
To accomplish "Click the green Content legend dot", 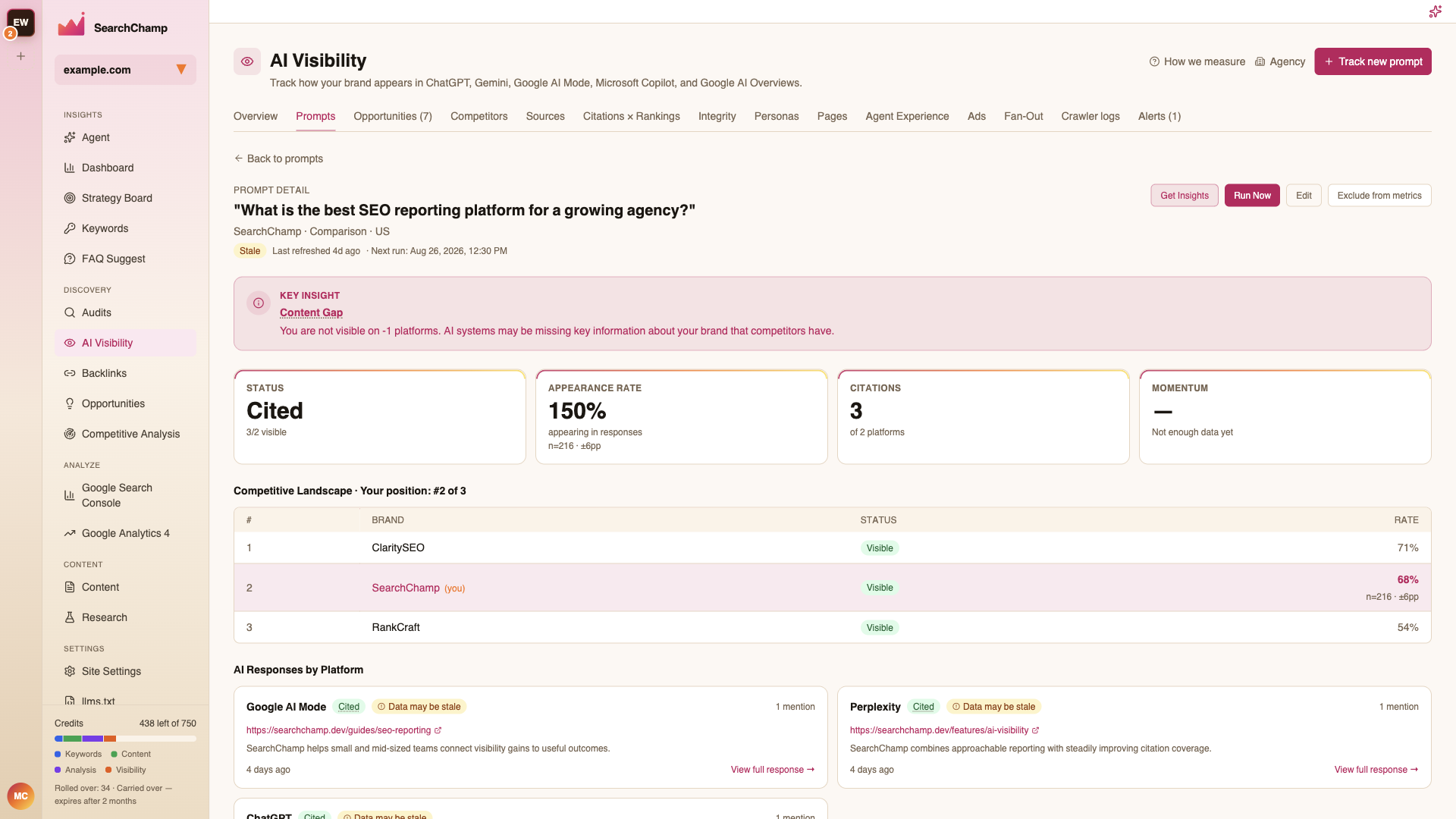I will tap(114, 755).
